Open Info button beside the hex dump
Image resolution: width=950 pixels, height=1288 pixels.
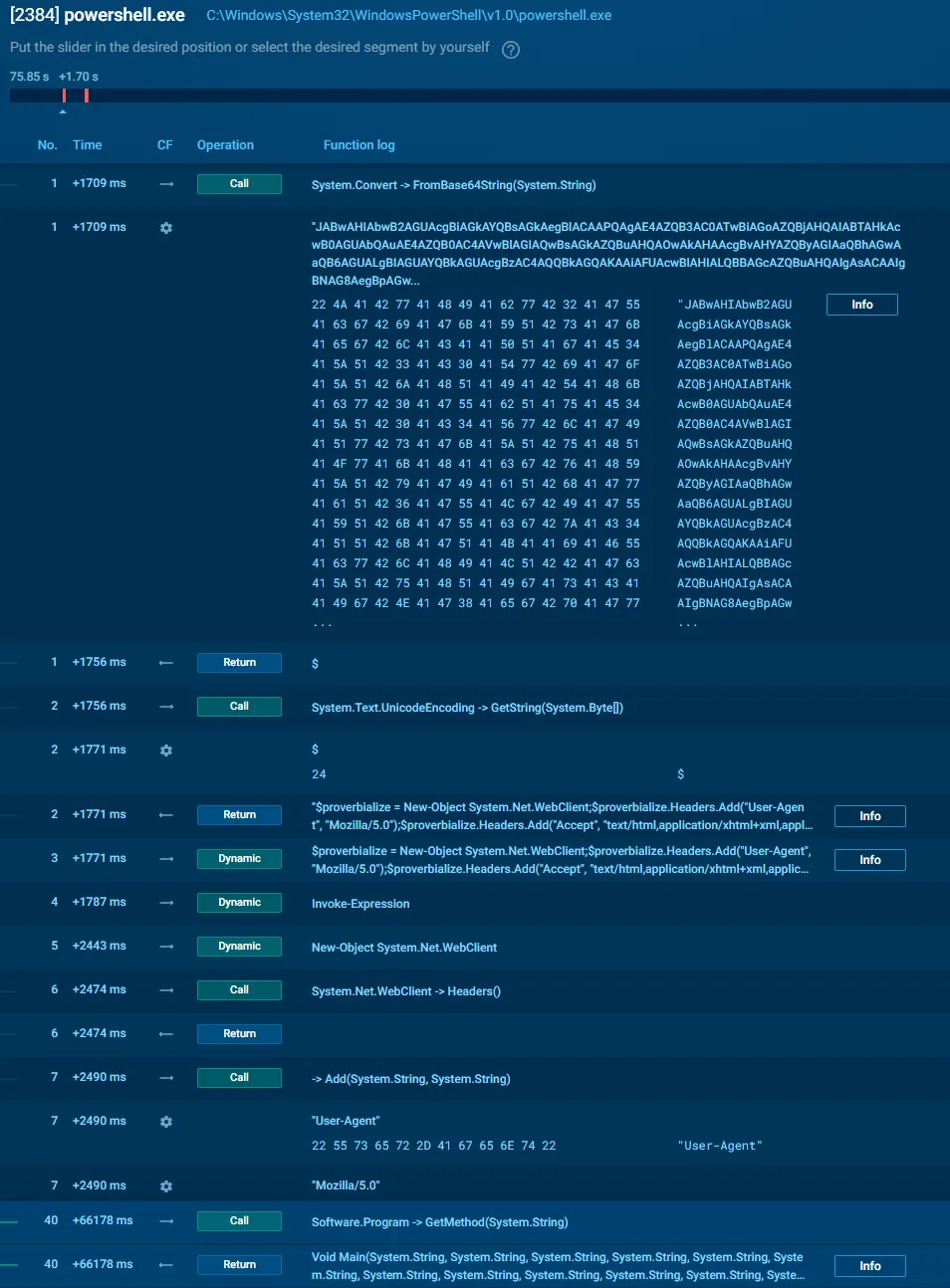(x=862, y=305)
